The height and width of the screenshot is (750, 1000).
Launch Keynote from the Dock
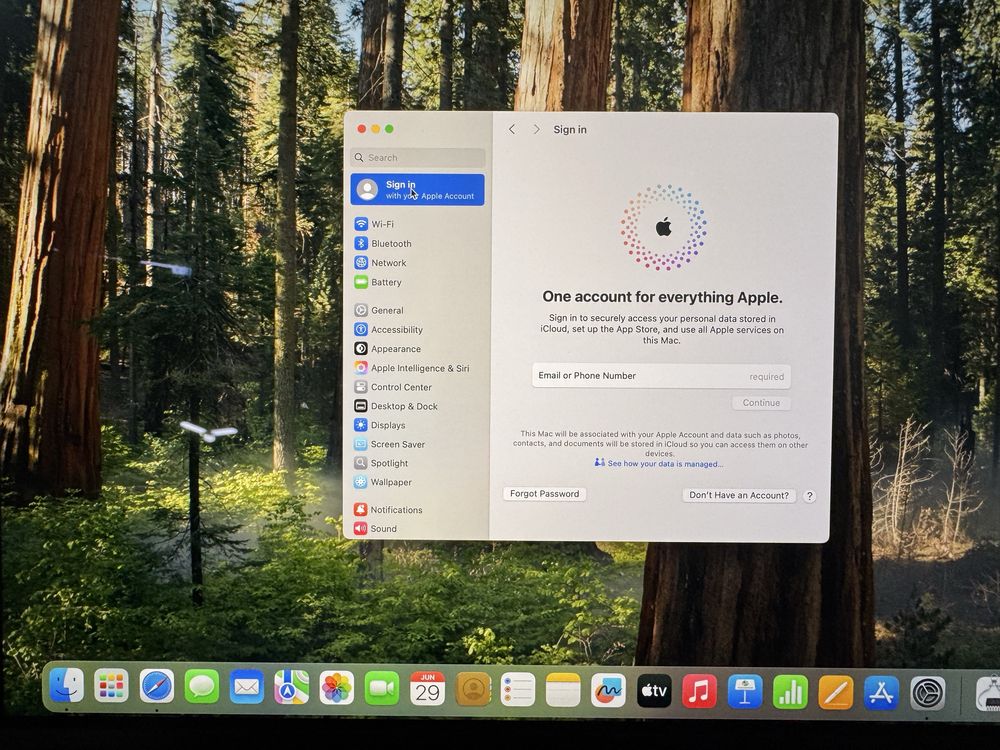(x=745, y=691)
